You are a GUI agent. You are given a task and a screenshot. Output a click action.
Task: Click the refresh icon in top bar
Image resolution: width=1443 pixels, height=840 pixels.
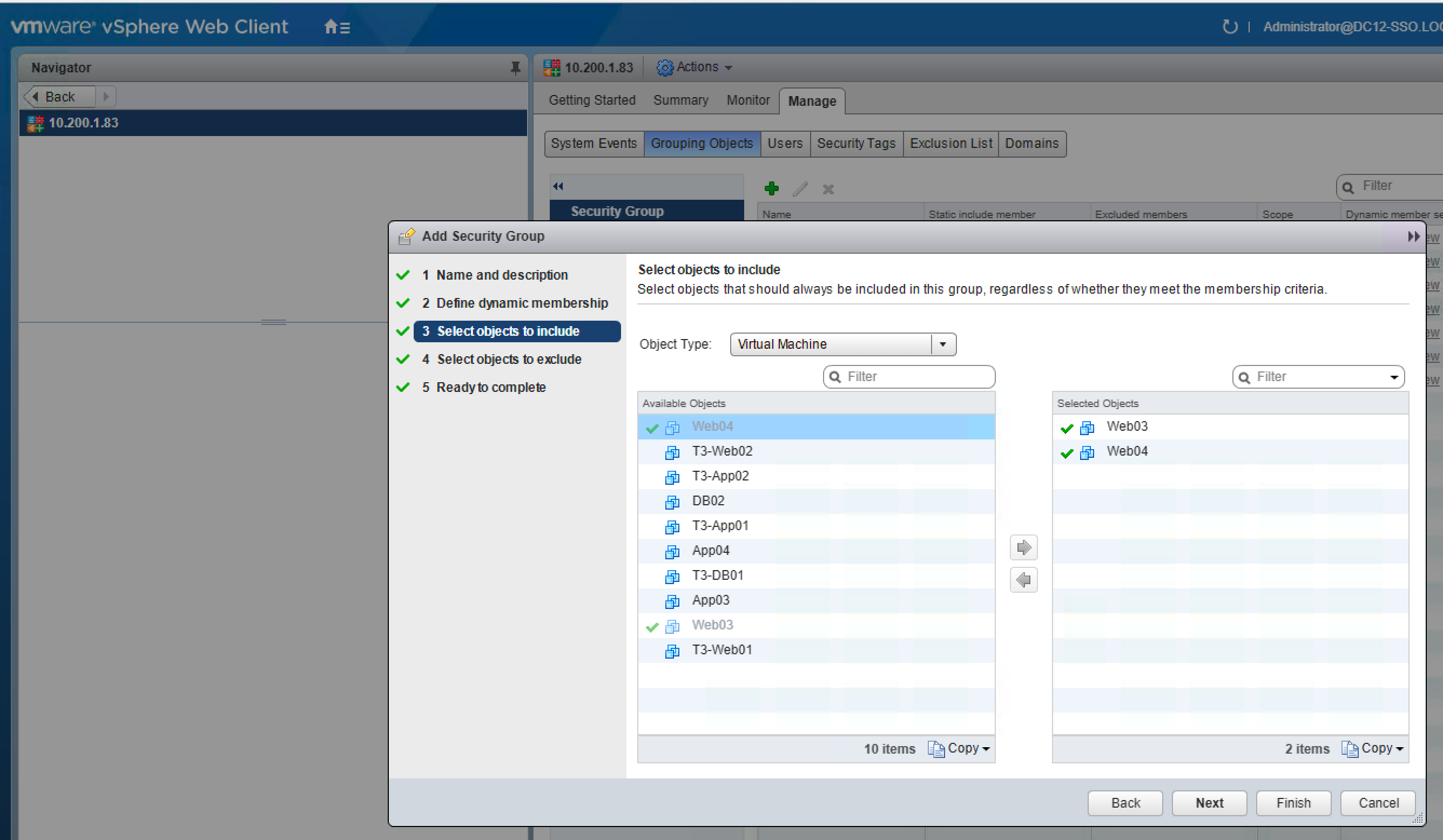(1230, 26)
